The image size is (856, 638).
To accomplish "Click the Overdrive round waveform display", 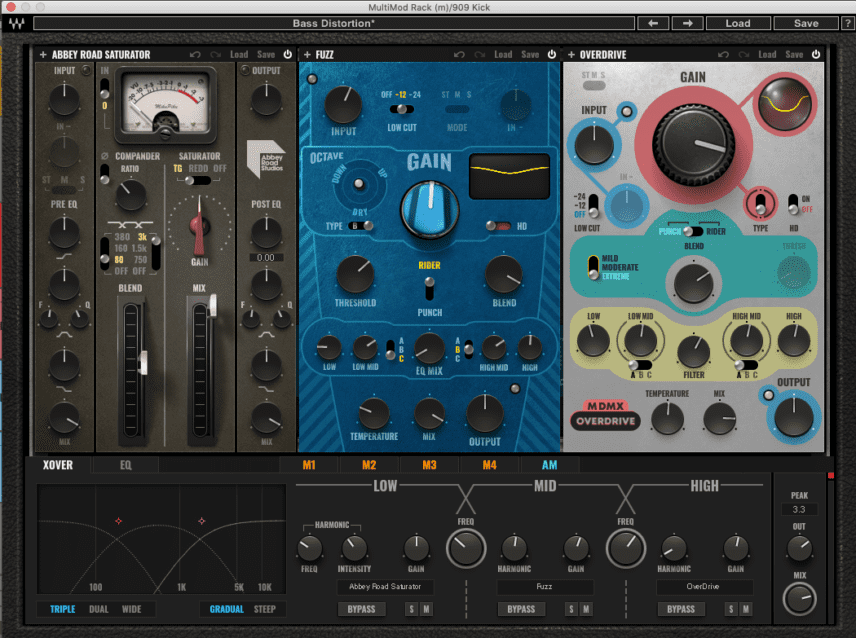I will coord(784,104).
